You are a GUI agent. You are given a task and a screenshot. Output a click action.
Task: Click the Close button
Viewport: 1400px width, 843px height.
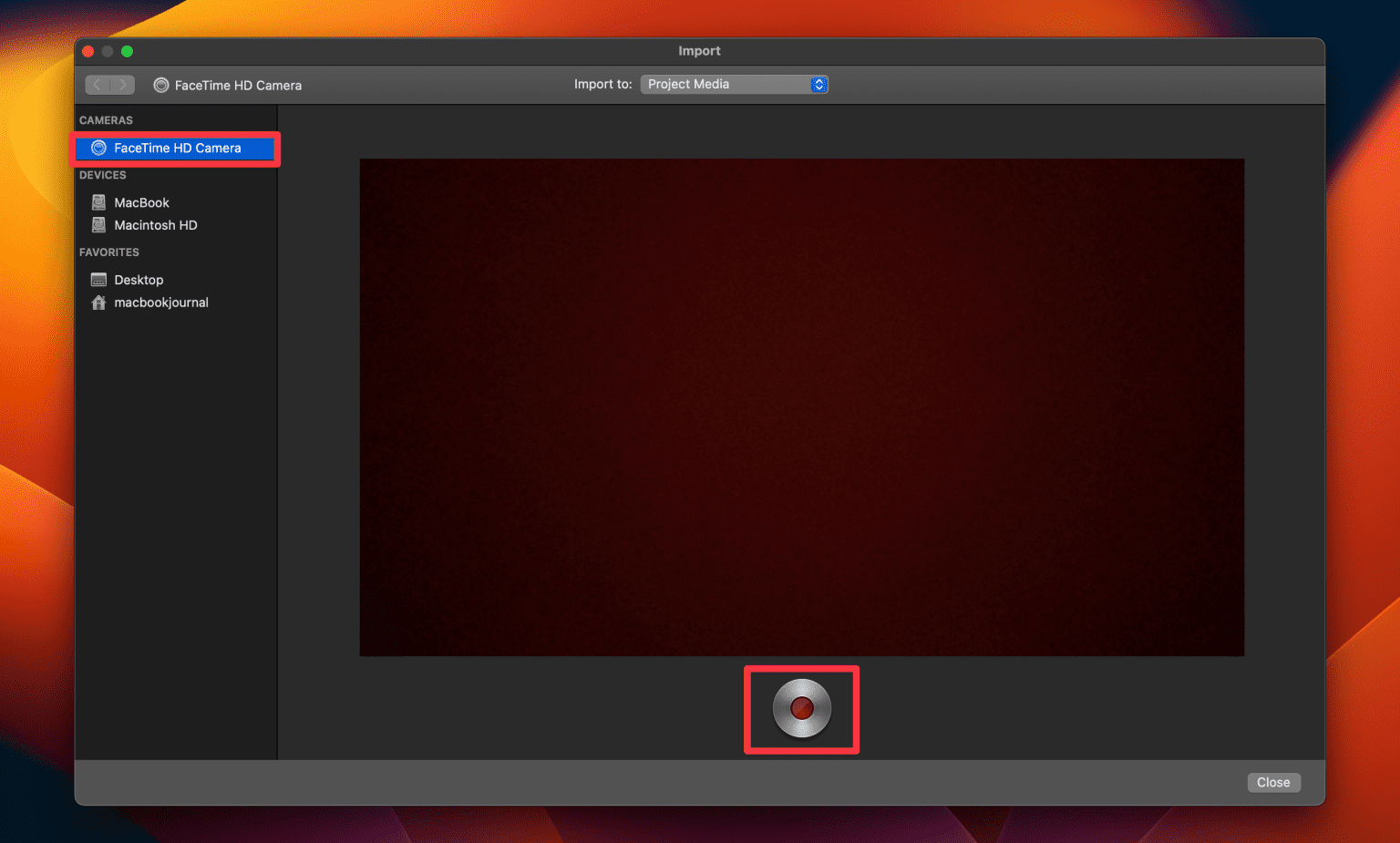pos(1273,782)
